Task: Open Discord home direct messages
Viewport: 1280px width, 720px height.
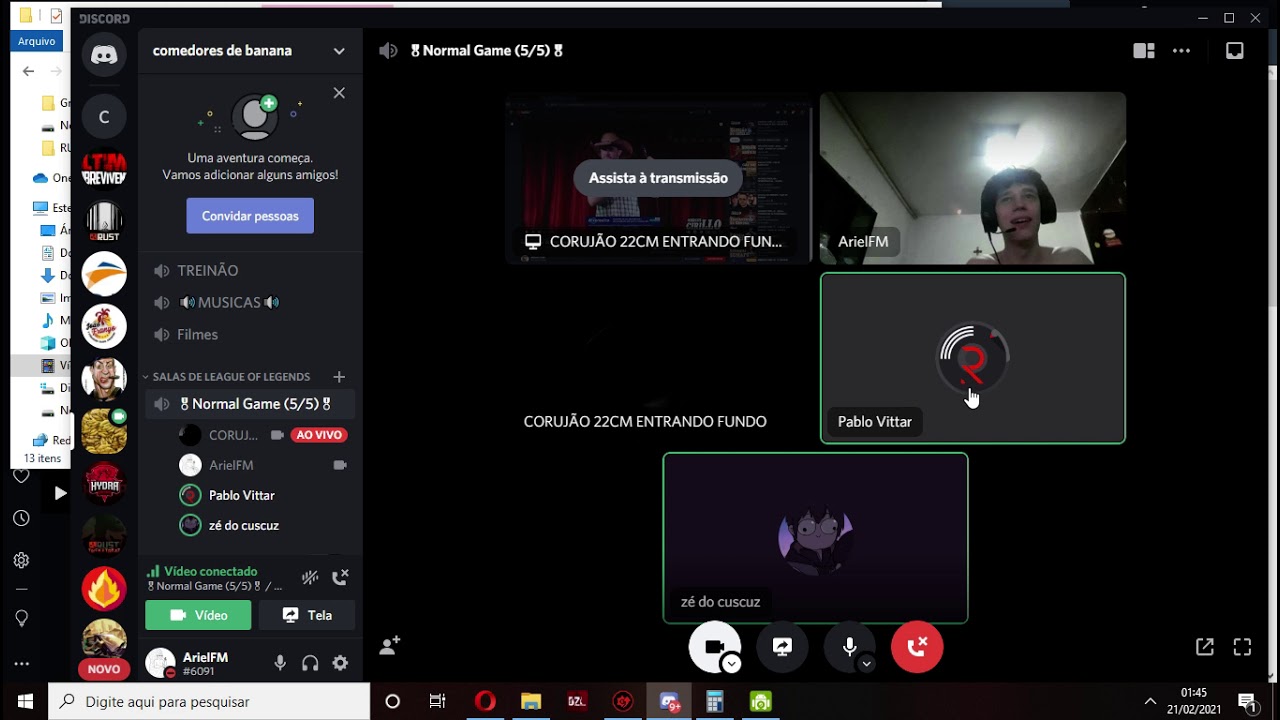Action: point(104,54)
